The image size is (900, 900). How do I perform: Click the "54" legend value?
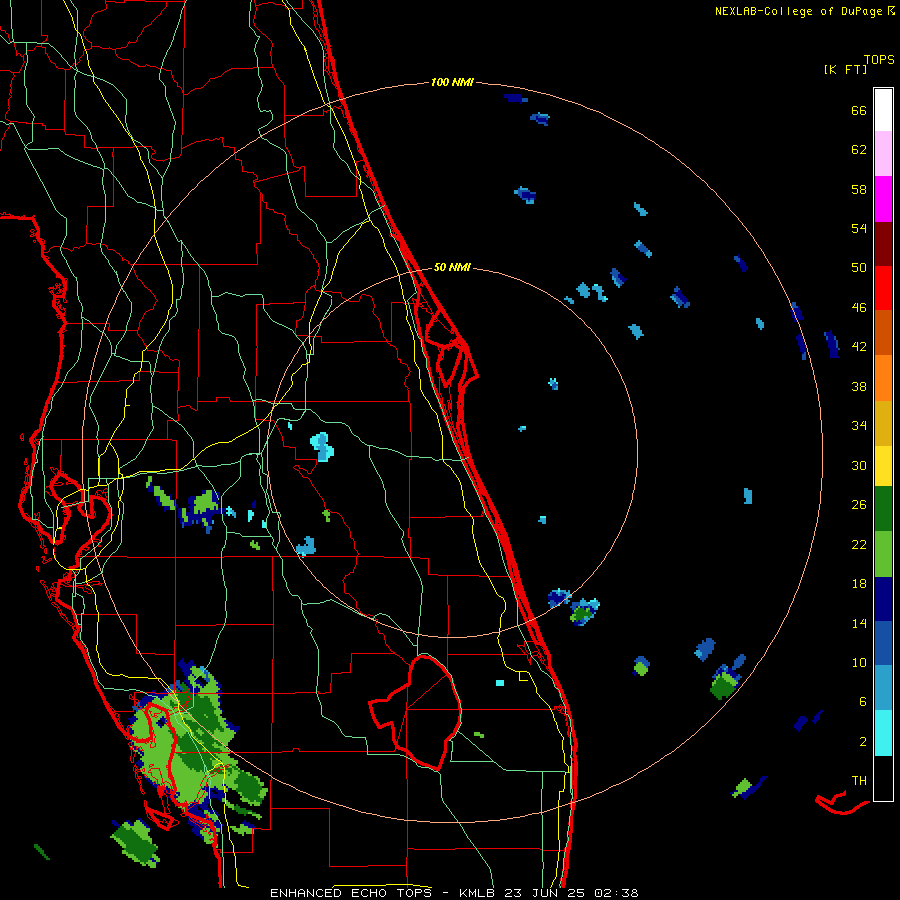click(x=859, y=228)
